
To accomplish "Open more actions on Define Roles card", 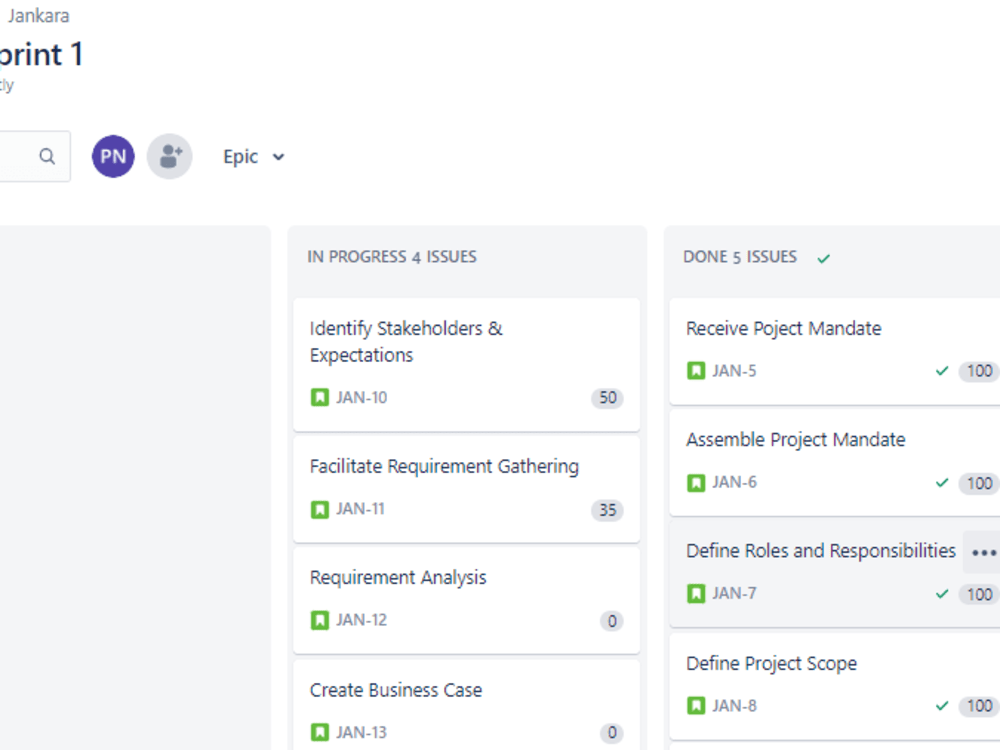I will [983, 552].
